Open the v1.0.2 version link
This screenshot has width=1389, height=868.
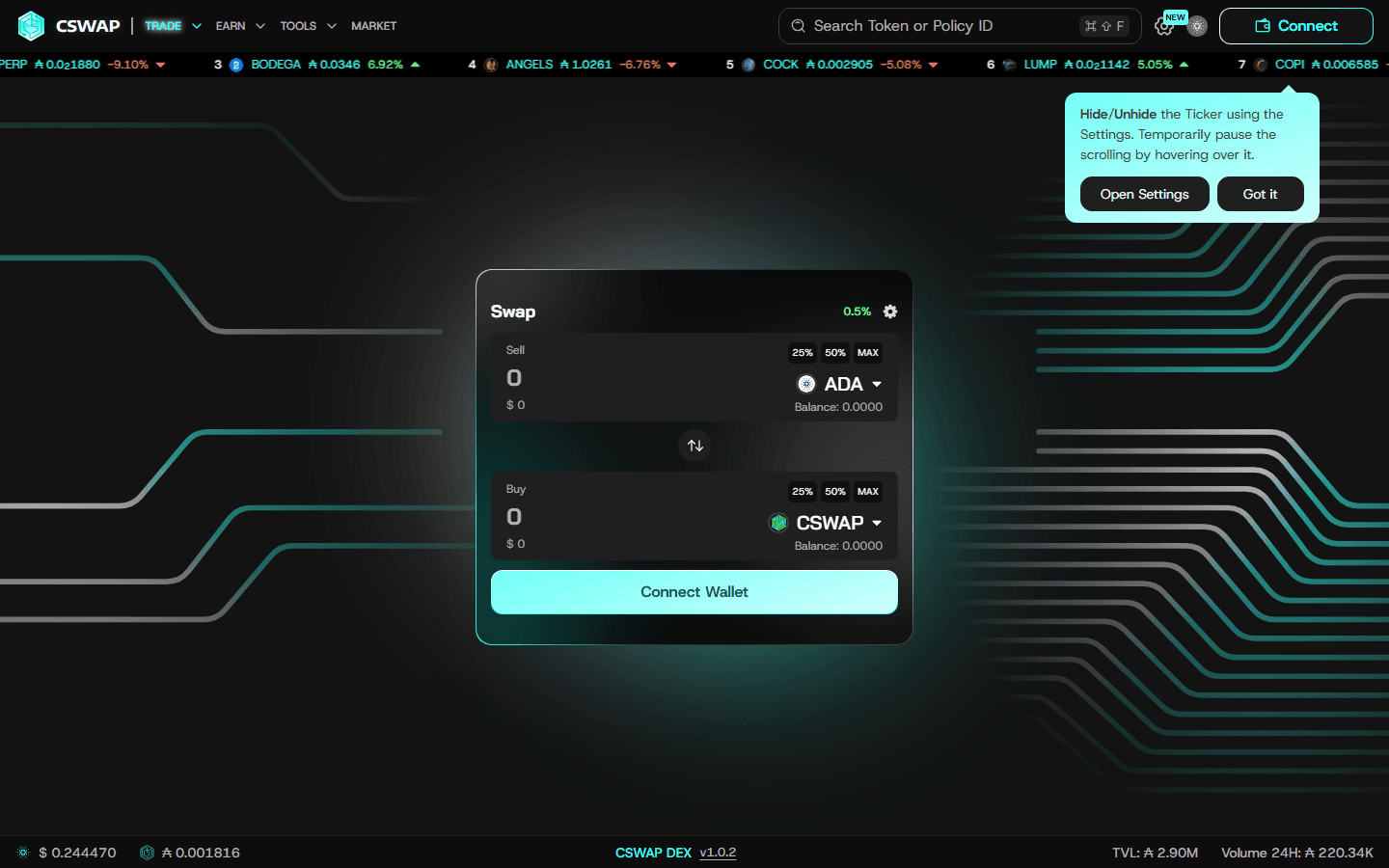click(718, 853)
